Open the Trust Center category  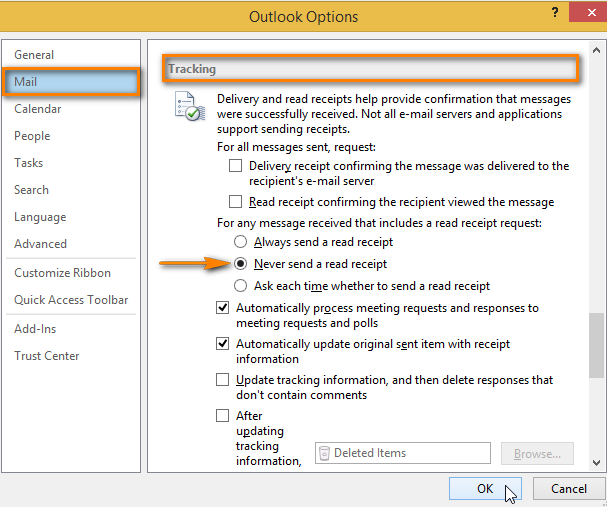click(46, 356)
